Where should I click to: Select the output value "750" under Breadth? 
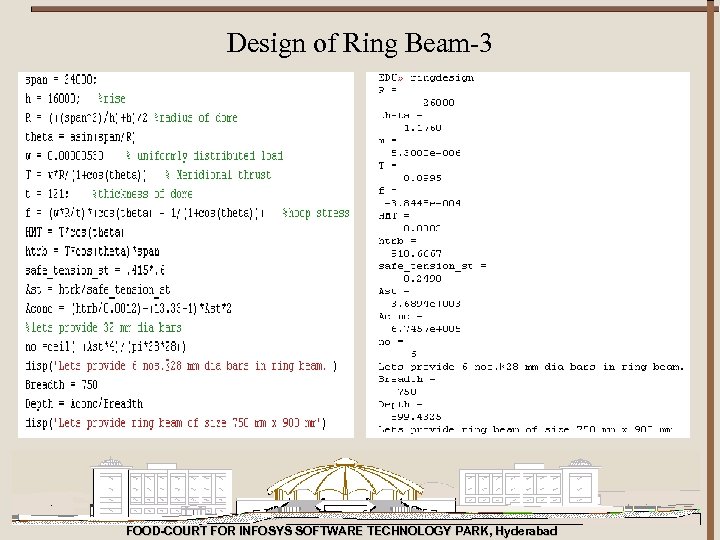coord(407,391)
